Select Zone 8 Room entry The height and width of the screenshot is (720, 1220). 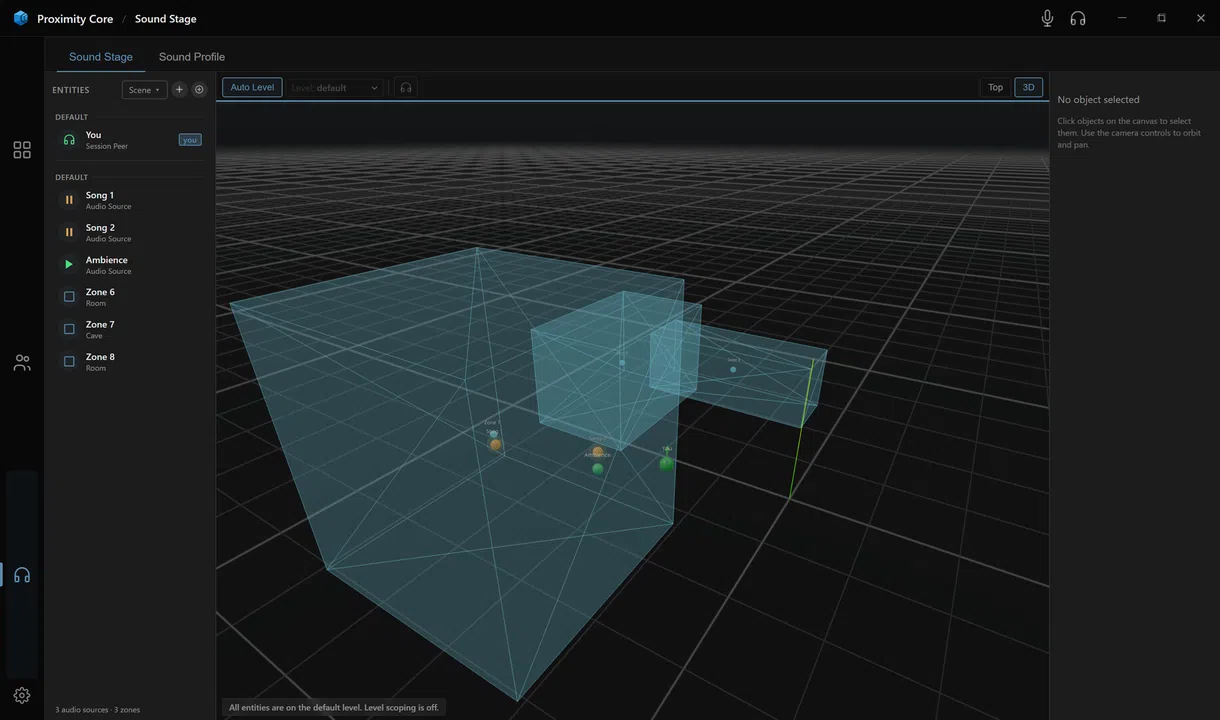pos(130,362)
